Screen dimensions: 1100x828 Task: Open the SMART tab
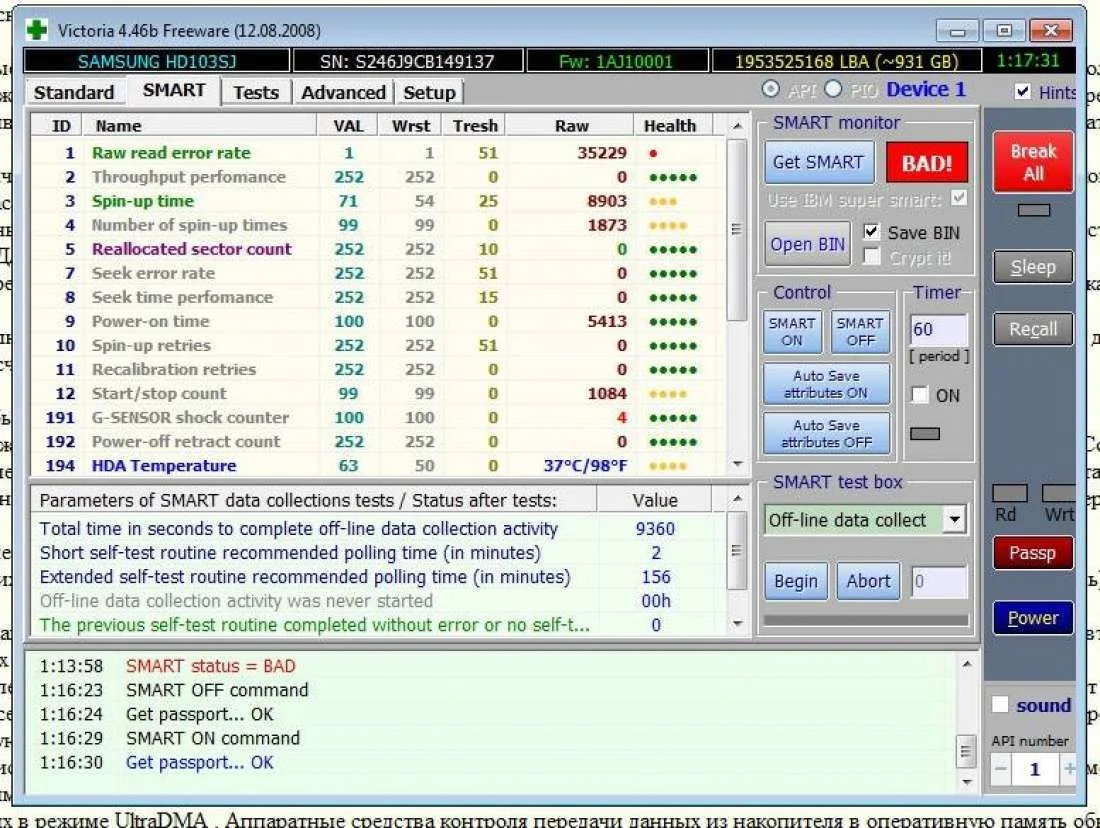174,91
